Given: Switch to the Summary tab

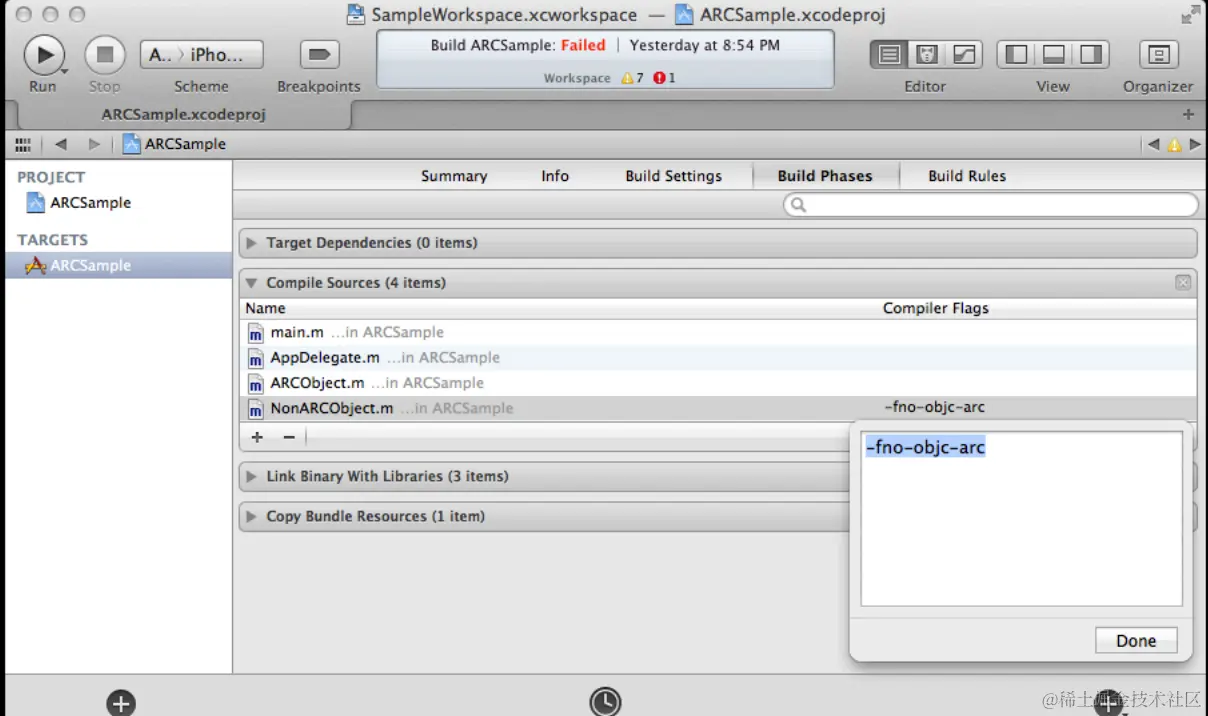Looking at the screenshot, I should click(454, 176).
